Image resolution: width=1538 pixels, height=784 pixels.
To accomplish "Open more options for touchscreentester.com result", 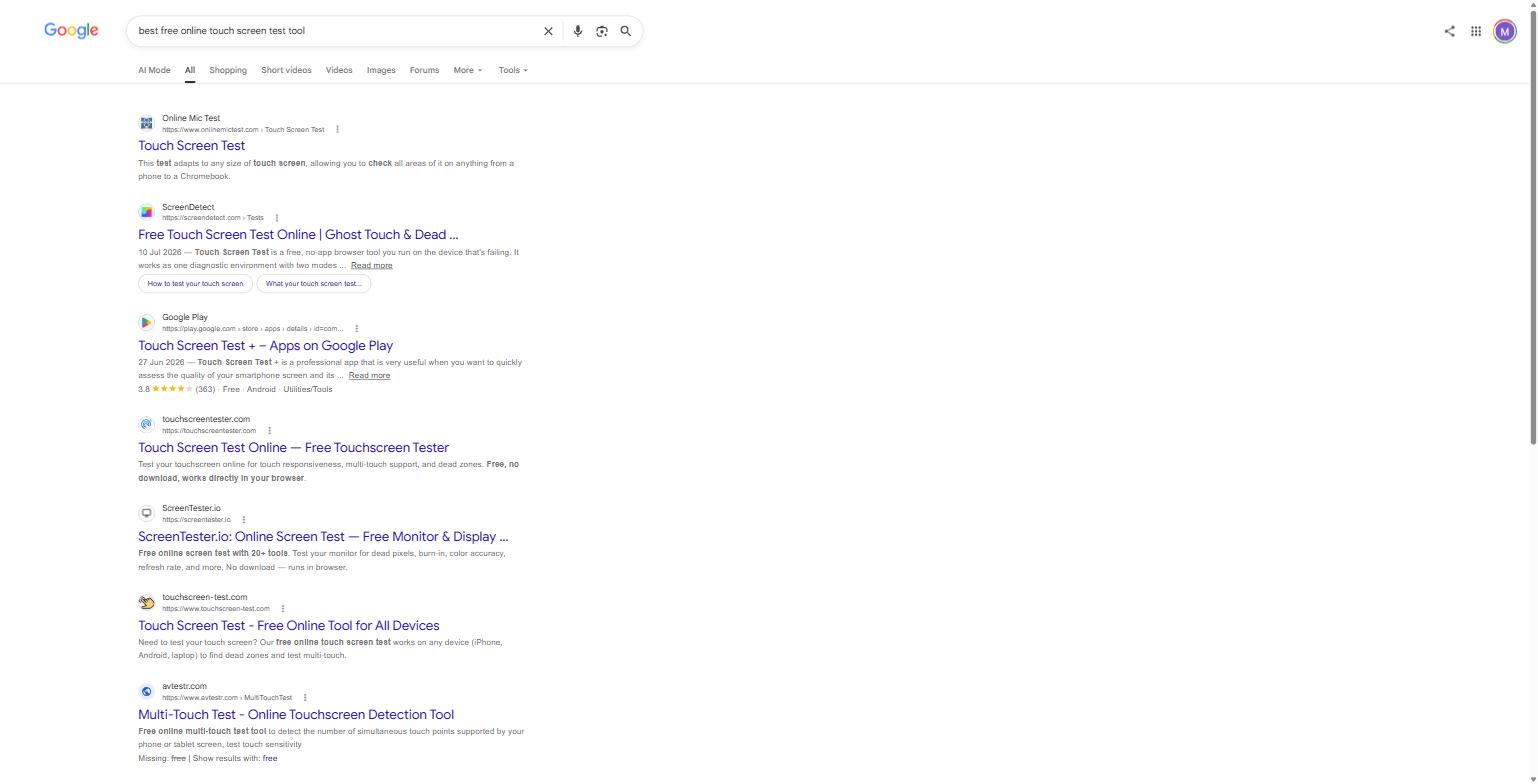I will (x=269, y=431).
